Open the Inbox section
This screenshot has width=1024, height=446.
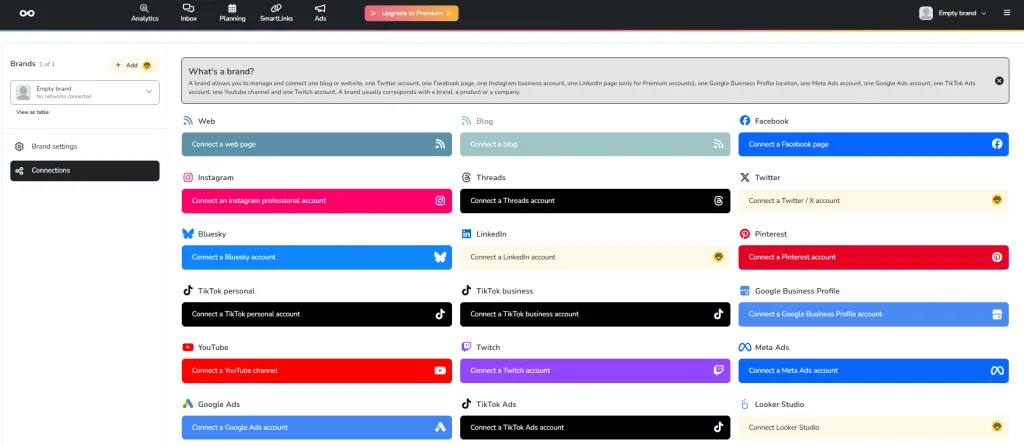point(188,12)
